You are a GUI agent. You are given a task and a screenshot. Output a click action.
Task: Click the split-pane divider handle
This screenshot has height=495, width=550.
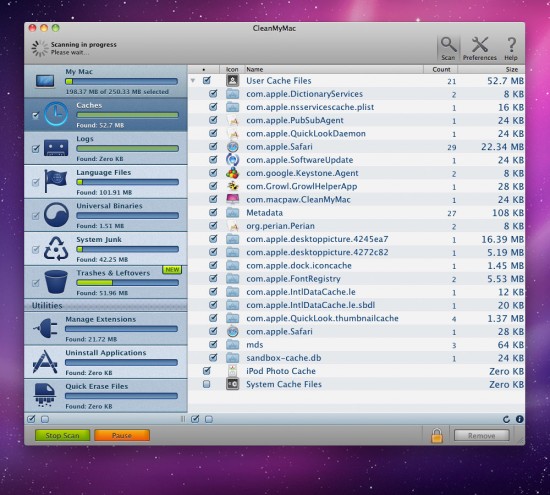tap(183, 419)
